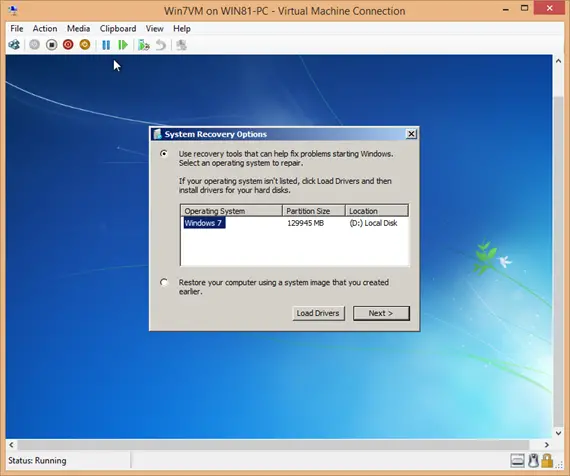Click the Enhanced Session toolbar icon

tap(181, 45)
